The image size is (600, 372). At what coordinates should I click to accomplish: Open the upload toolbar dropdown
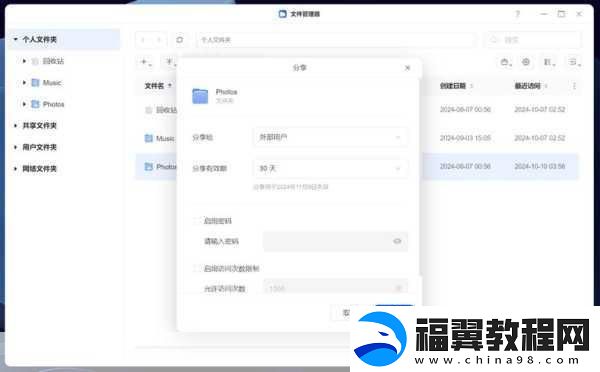170,62
